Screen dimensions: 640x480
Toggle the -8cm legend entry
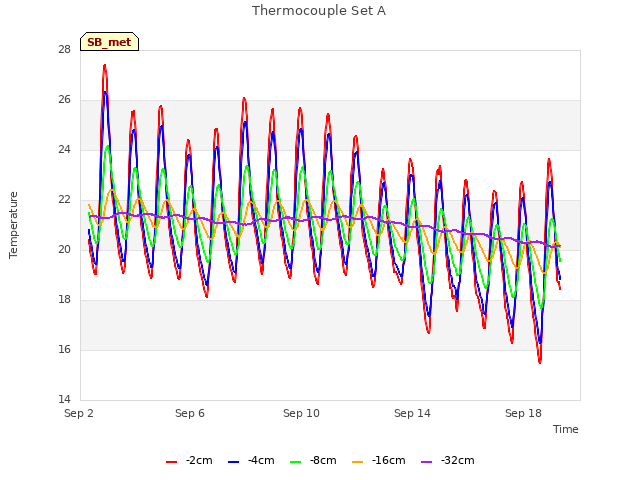click(313, 460)
